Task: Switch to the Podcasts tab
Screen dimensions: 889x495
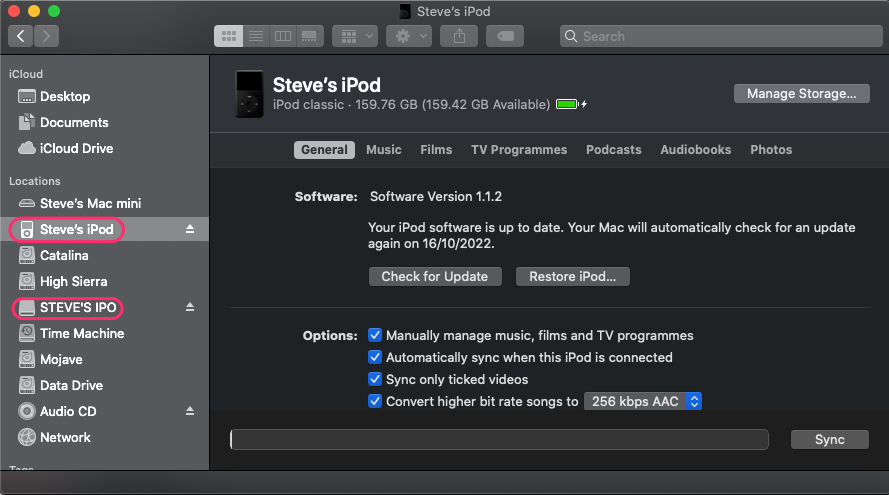Action: pos(613,150)
